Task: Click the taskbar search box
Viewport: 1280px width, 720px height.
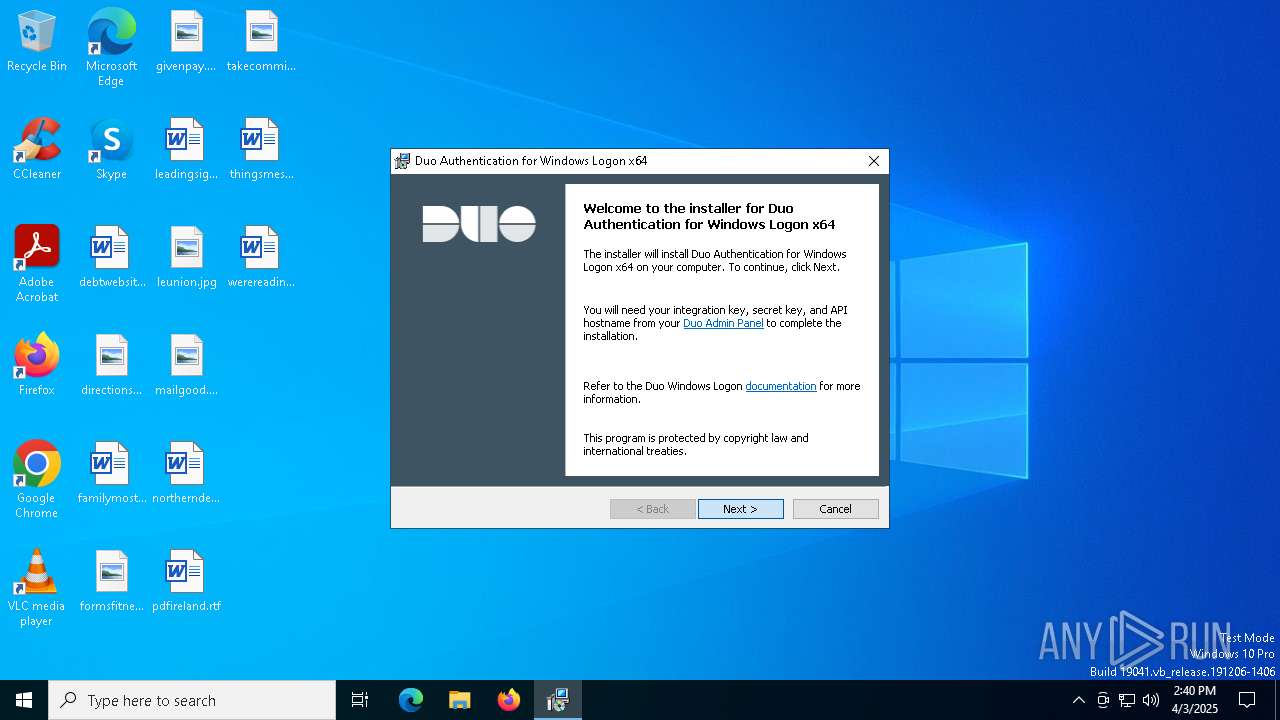Action: point(192,700)
